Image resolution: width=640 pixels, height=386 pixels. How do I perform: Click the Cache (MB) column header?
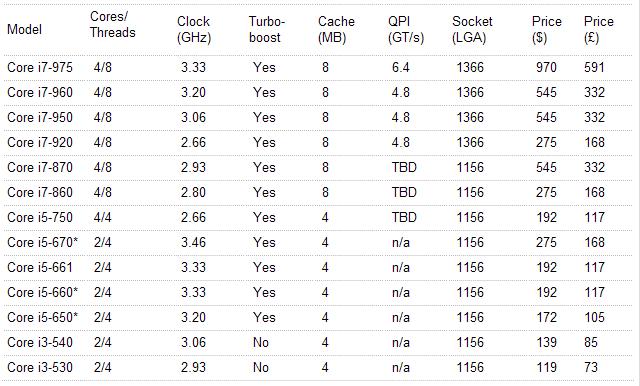point(336,29)
